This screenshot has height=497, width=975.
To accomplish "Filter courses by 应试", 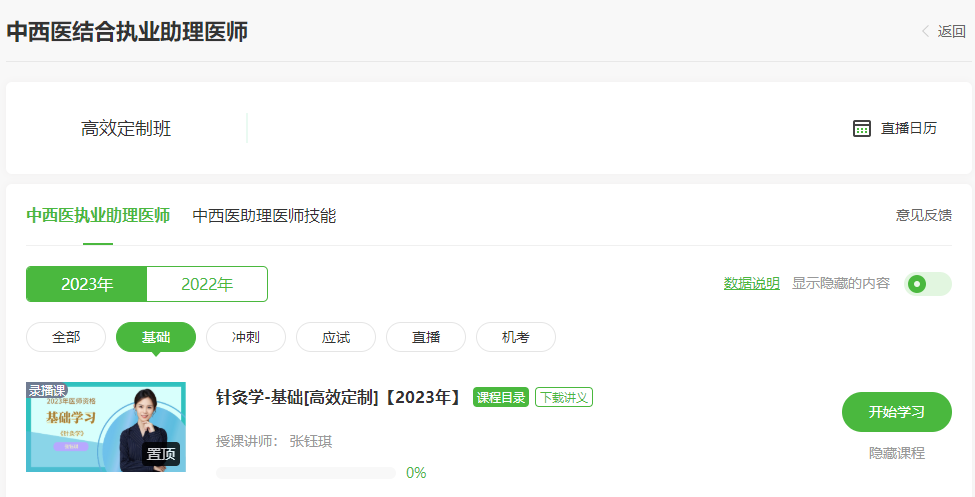I will click(336, 337).
